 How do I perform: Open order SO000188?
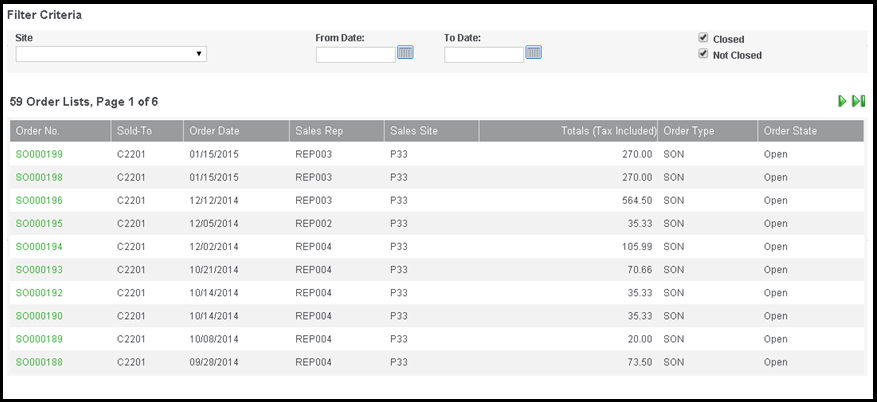39,362
